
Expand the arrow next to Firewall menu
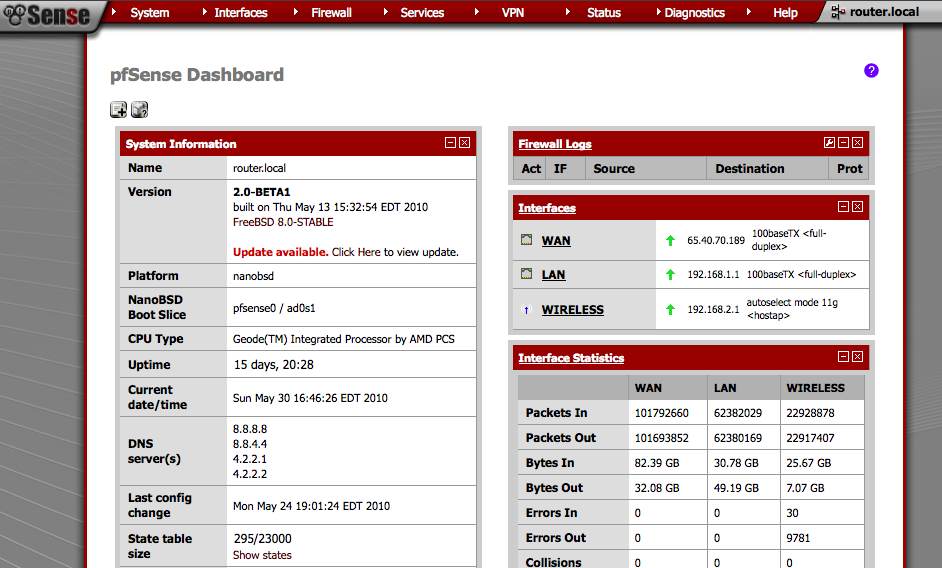(x=296, y=11)
